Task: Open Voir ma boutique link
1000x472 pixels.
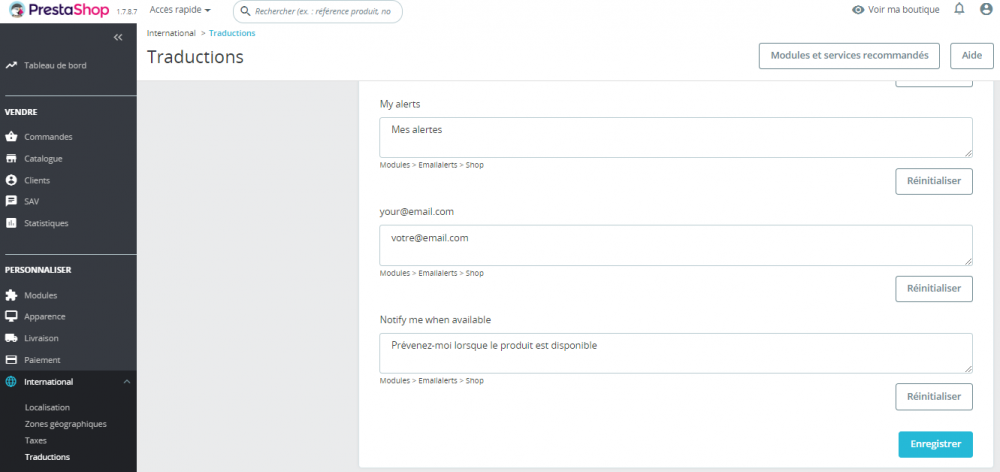Action: click(x=896, y=10)
